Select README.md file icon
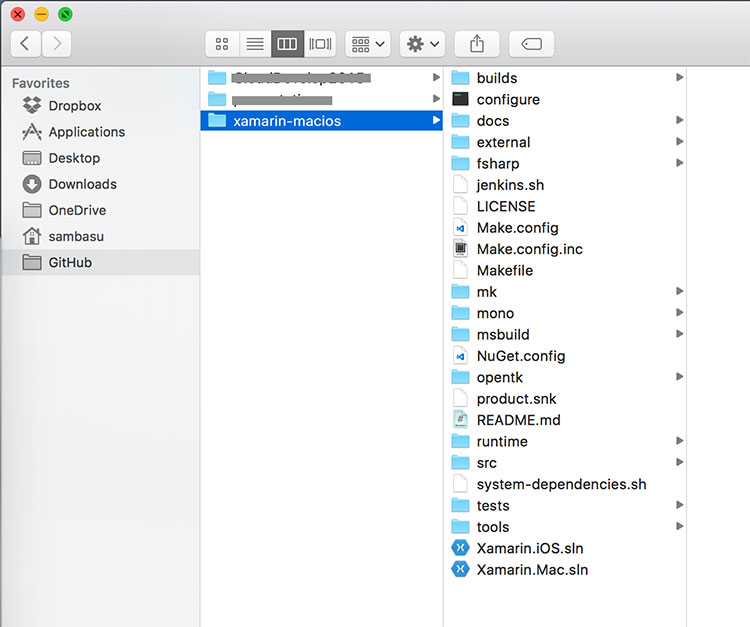Screen dimensions: 750x627 460,420
